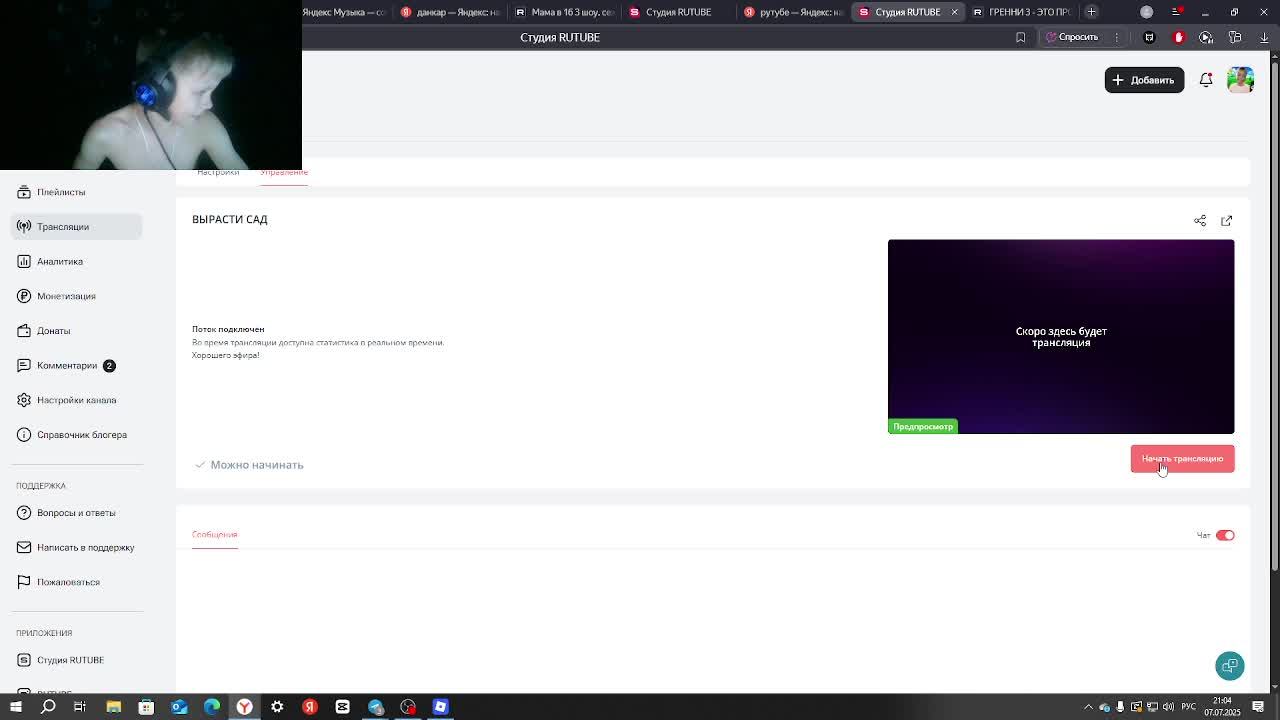Switch to the данкар Яндекс browser tab
This screenshot has height=720, width=1280.
(x=450, y=12)
